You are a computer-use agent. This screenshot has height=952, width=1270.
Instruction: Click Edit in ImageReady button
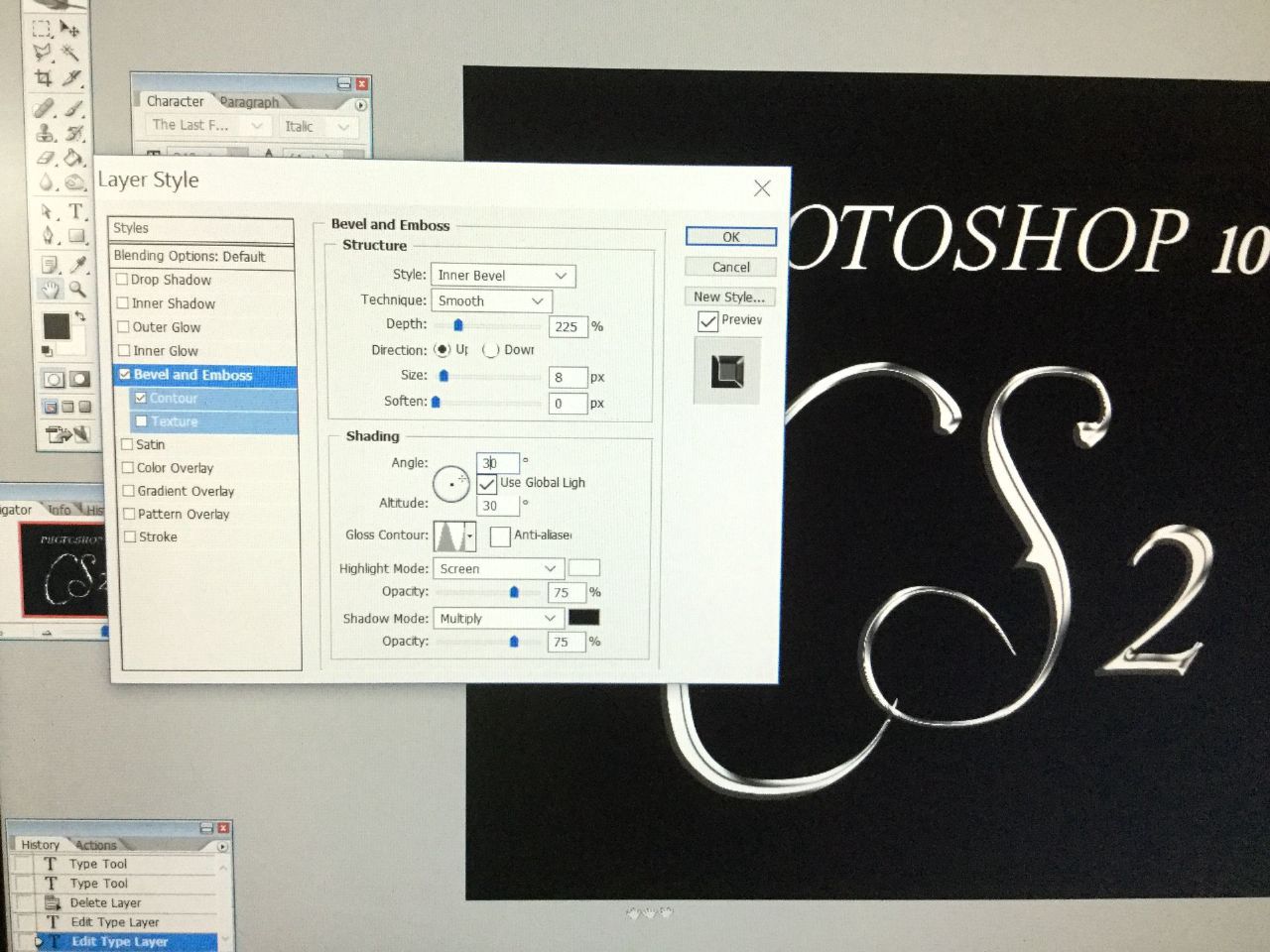point(67,434)
